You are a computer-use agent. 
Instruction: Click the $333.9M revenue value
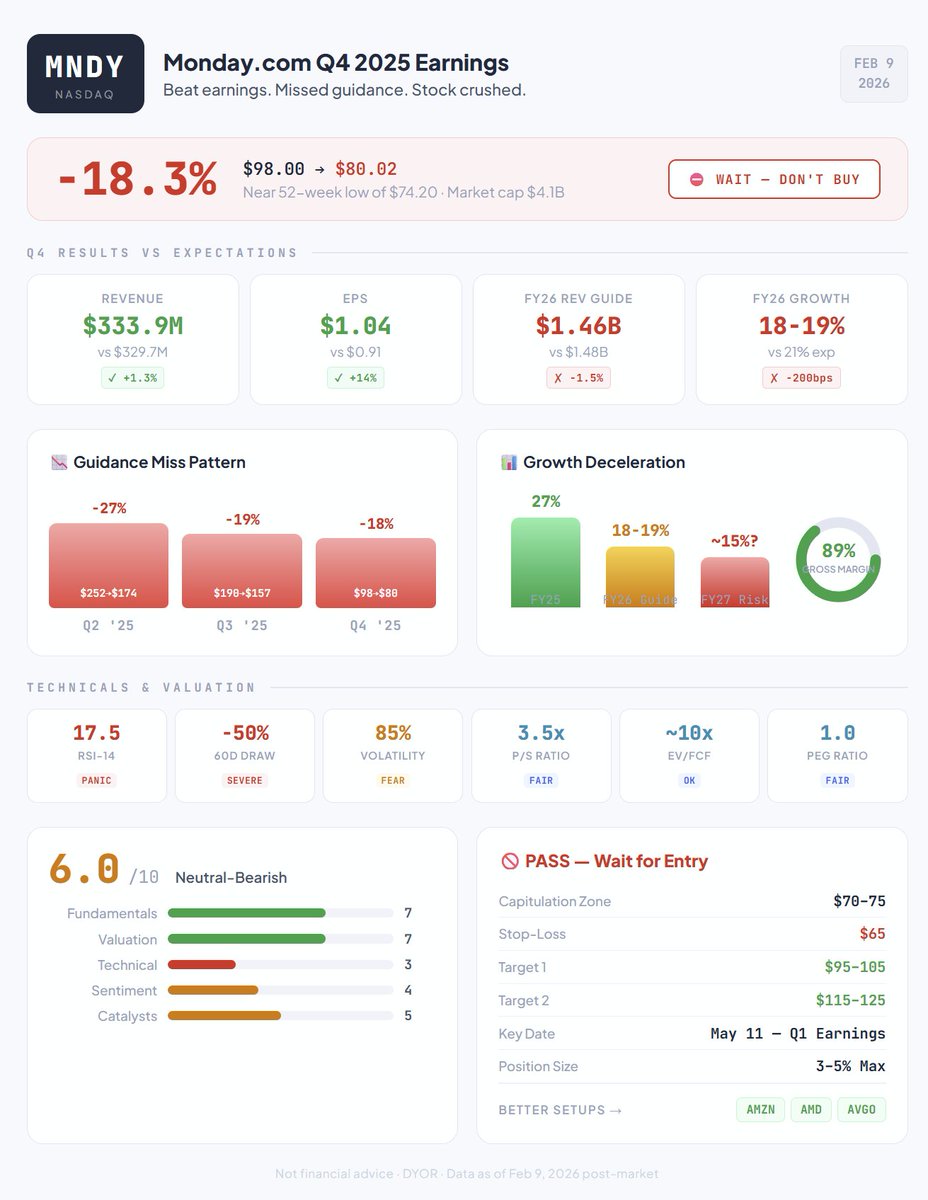coord(133,326)
